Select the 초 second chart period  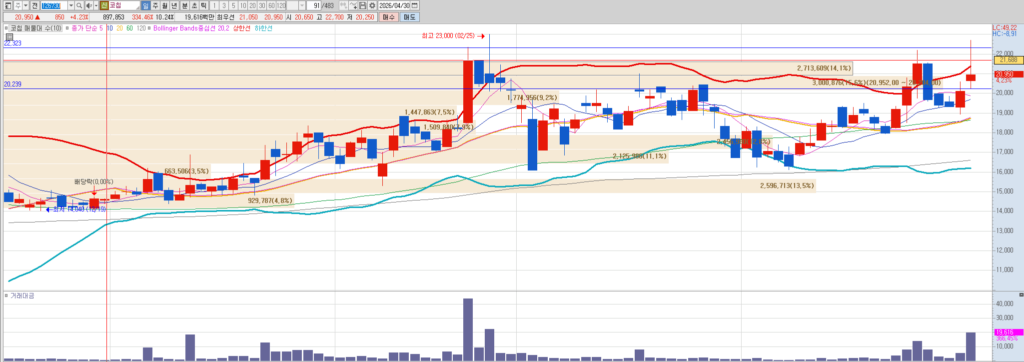(x=194, y=5)
